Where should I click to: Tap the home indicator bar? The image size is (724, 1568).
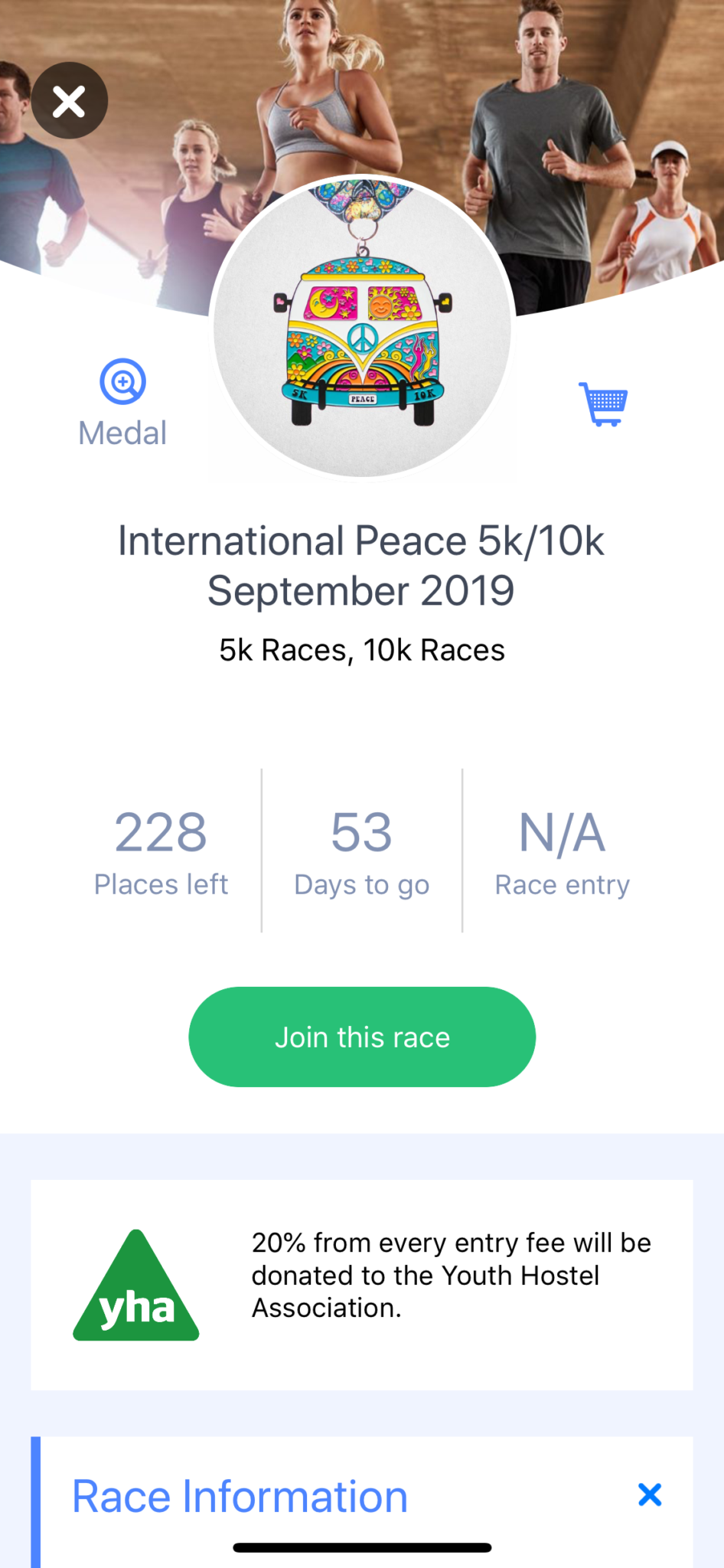[362, 1547]
